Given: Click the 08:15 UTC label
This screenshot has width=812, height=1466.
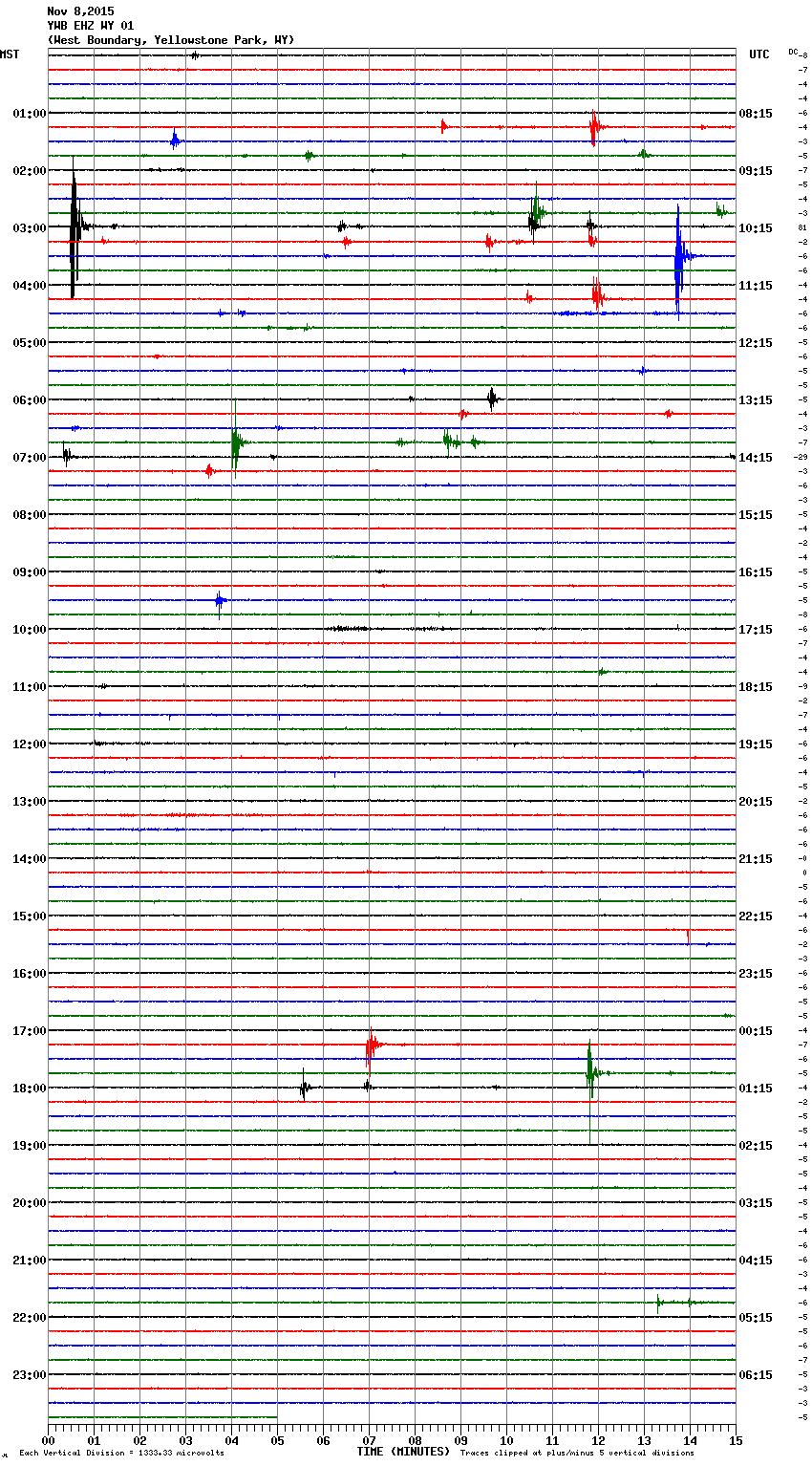Looking at the screenshot, I should (756, 113).
